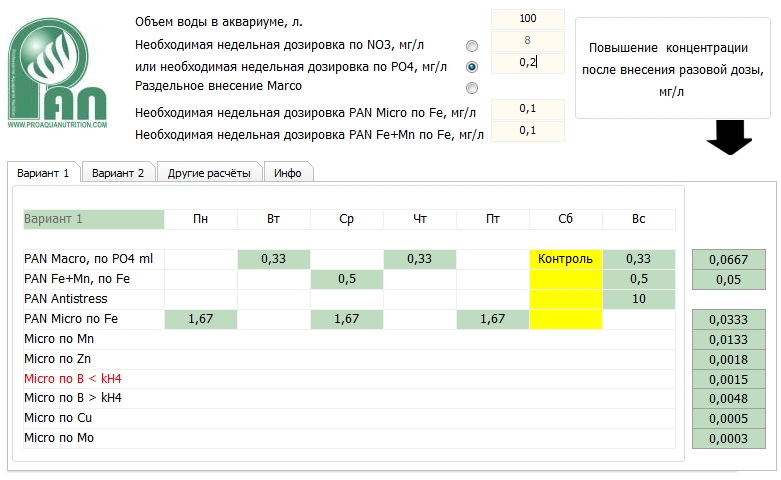Viewport: 781px width, 480px height.
Task: Click the PAN Fe+Mn dosage field
Action: click(x=527, y=131)
